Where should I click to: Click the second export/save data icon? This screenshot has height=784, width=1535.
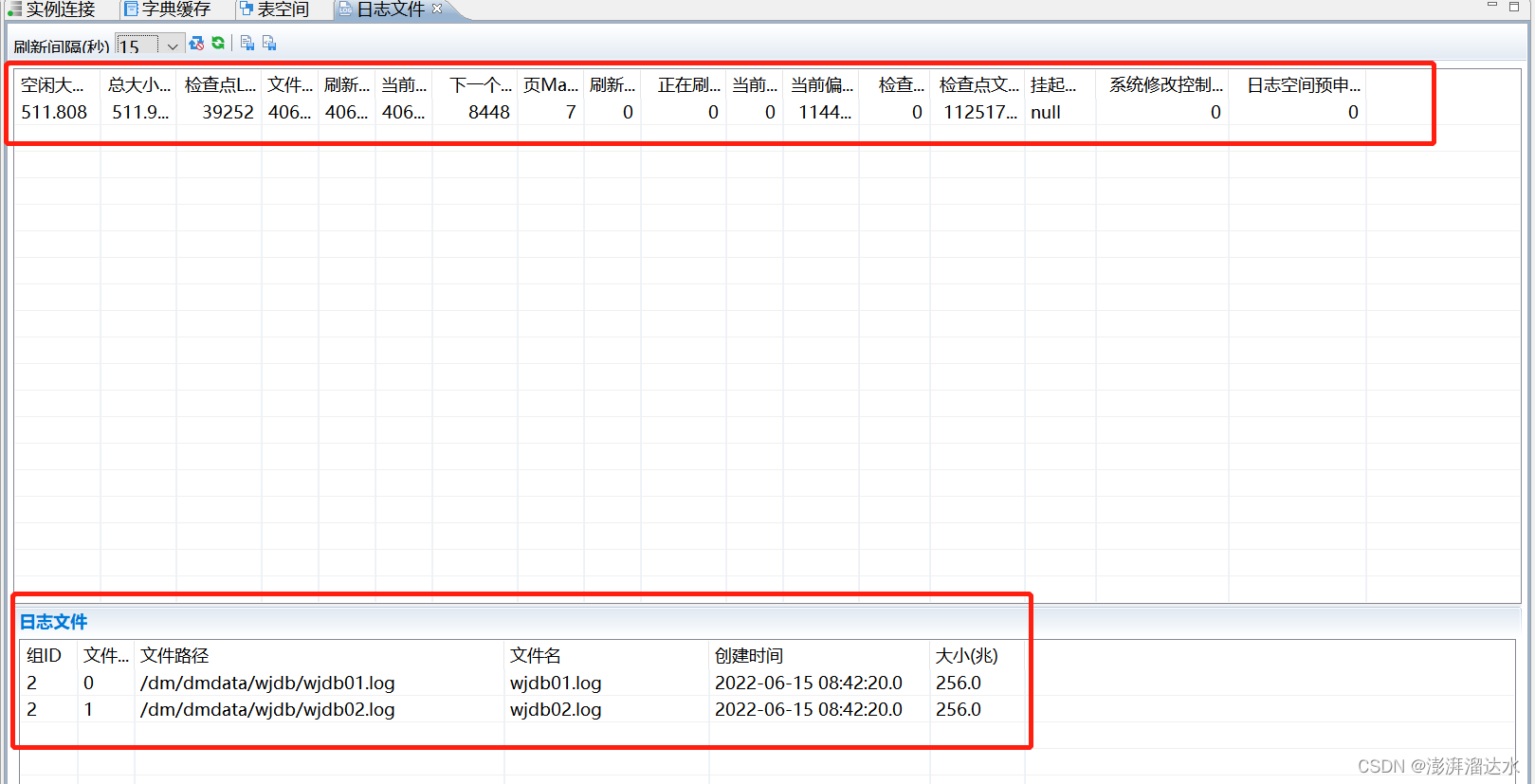[269, 43]
